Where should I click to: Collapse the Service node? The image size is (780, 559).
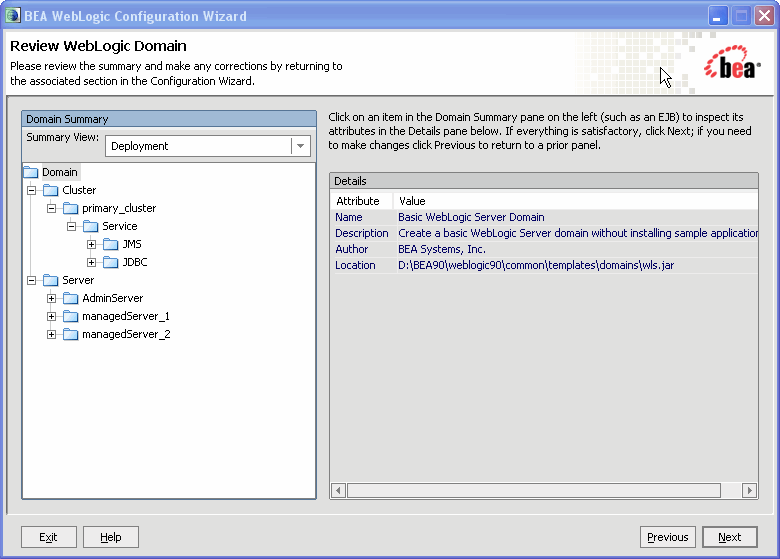(71, 226)
